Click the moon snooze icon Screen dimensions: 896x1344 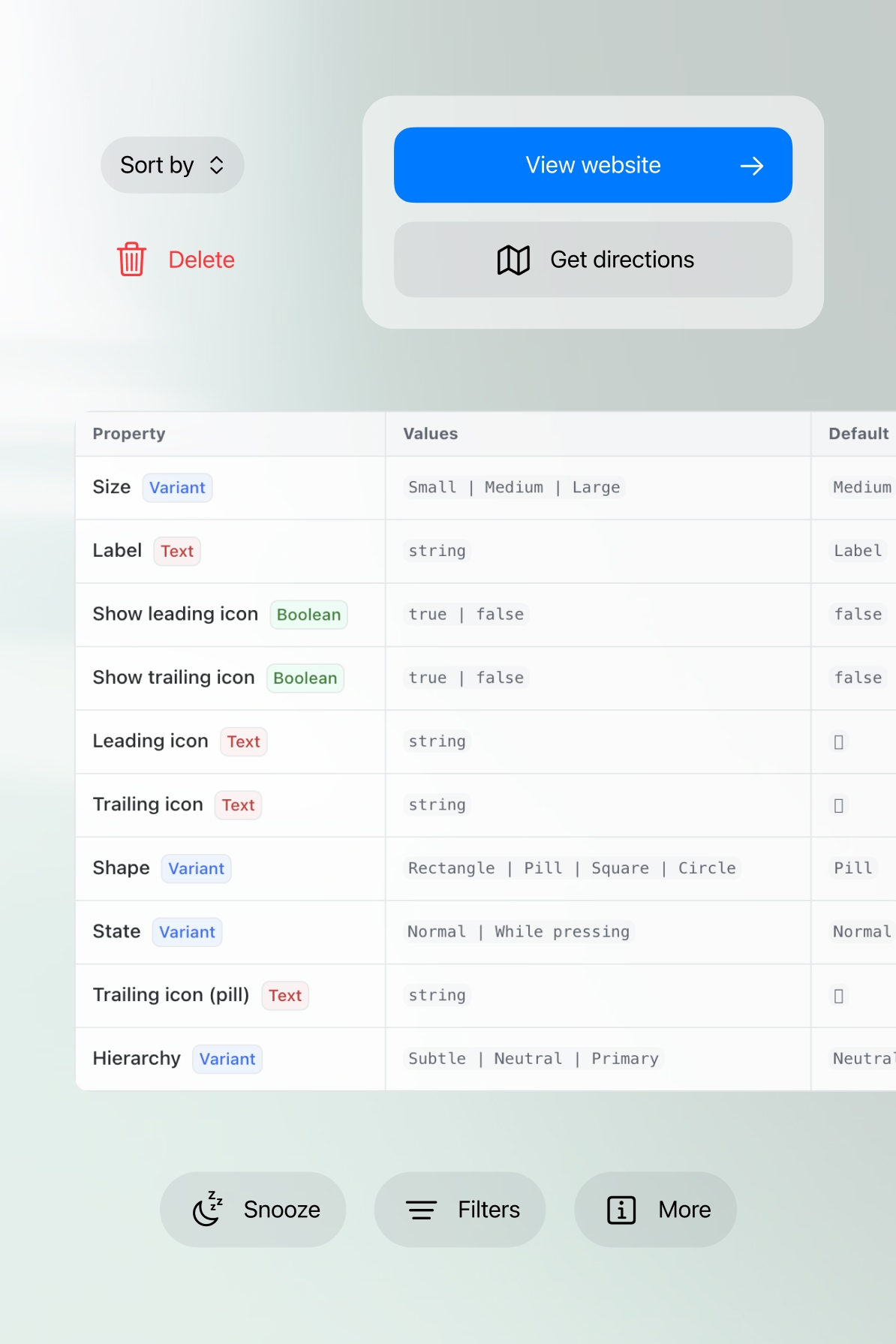208,1208
